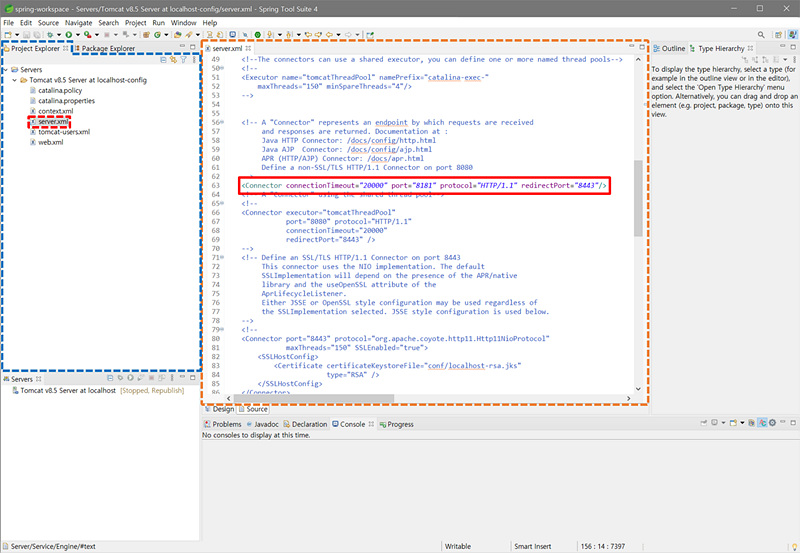
Task: Switch to the Problems tab
Action: (x=222, y=424)
